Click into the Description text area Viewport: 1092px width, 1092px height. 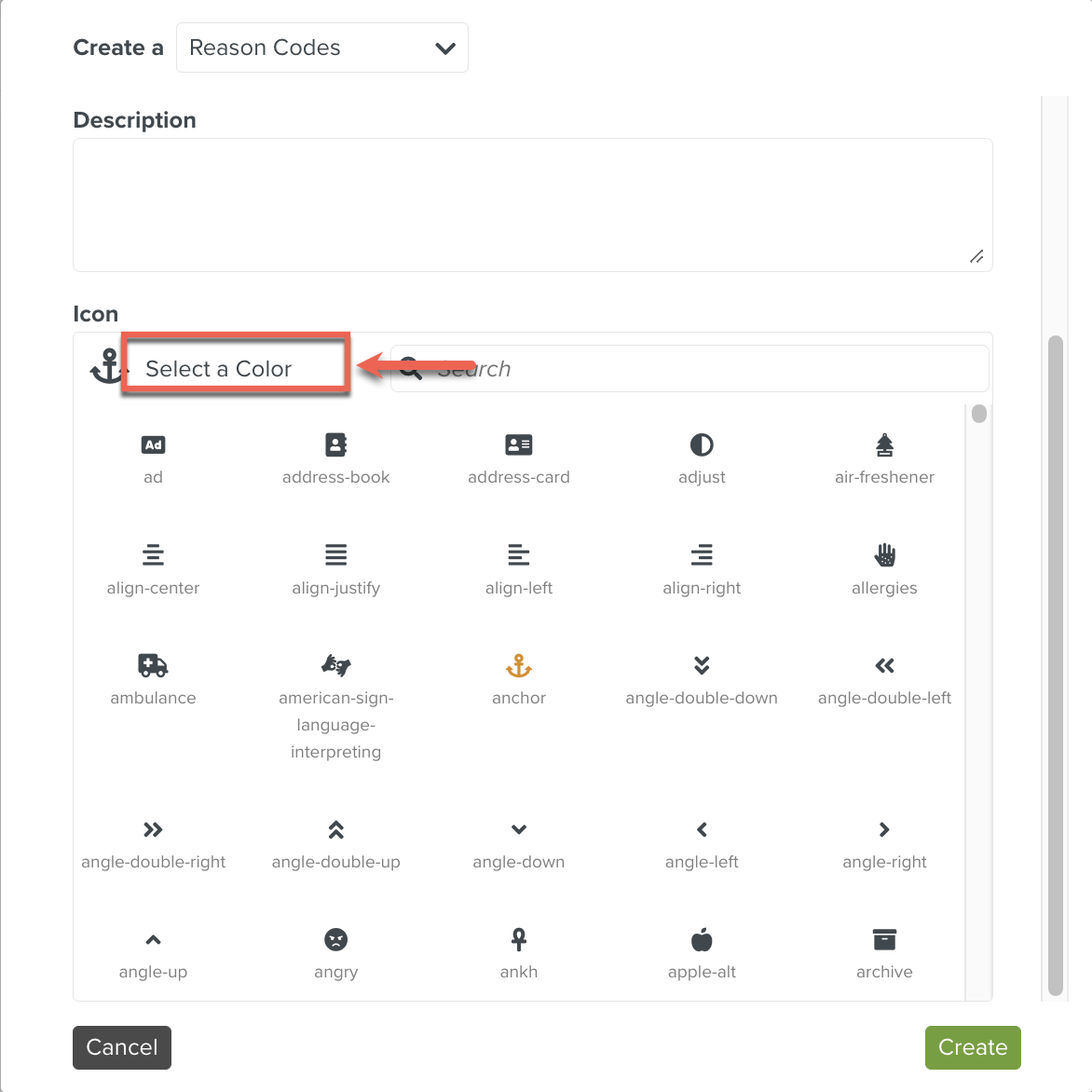click(532, 205)
